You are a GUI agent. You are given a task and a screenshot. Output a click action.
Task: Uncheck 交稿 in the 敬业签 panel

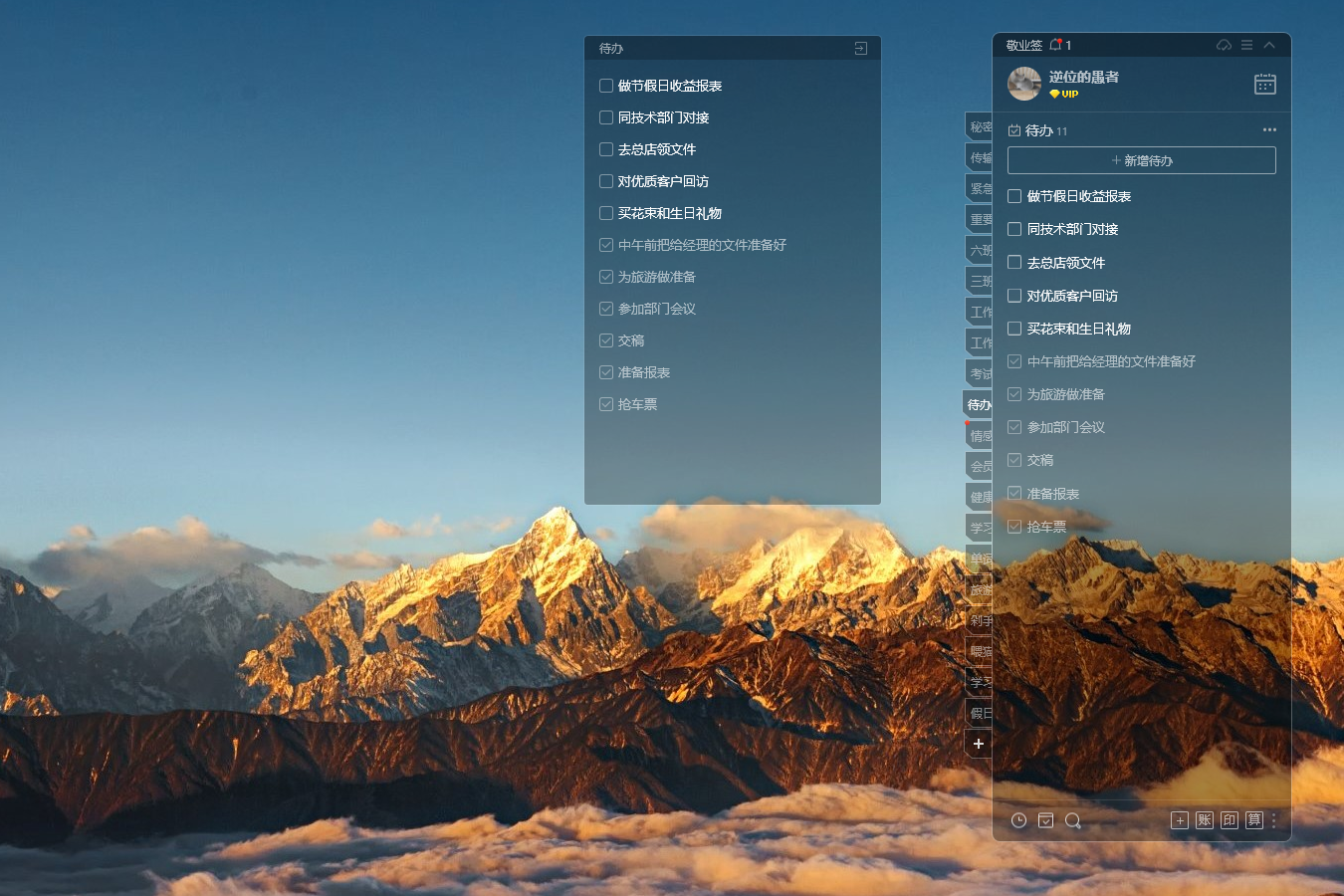point(1014,460)
